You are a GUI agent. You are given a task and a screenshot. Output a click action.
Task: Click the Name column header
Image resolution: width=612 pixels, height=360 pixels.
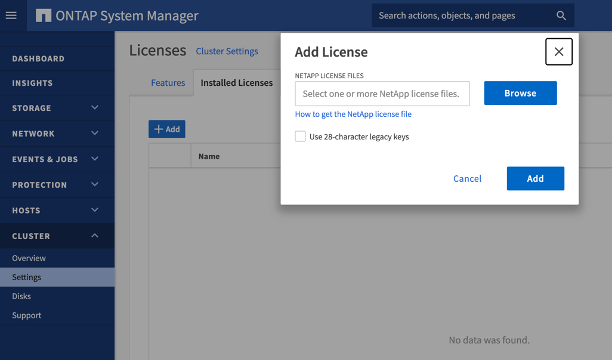(209, 156)
